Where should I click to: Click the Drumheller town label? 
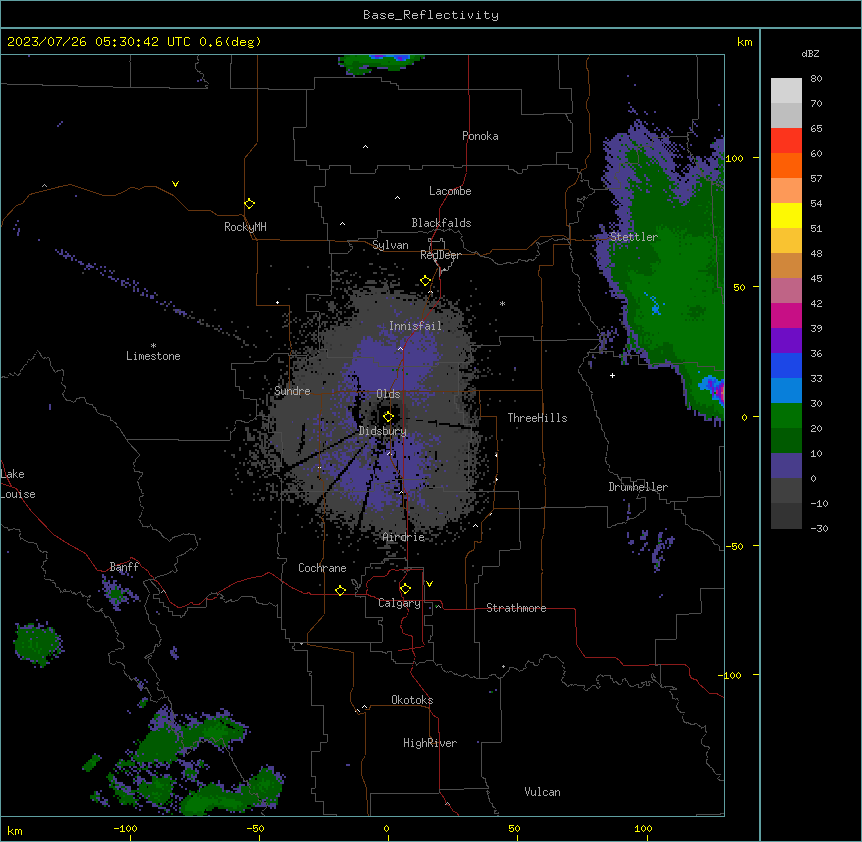(638, 487)
